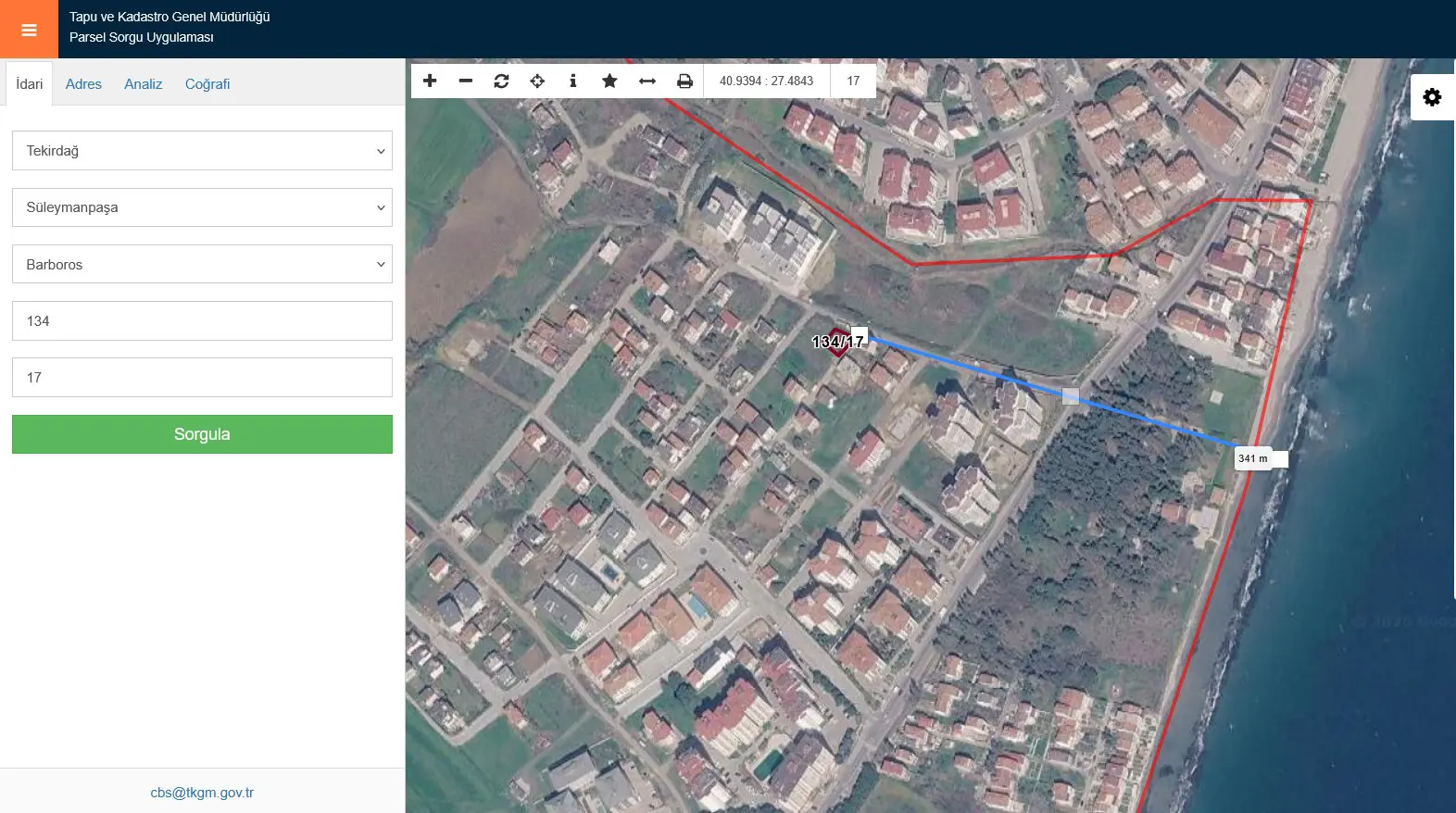Click the 341 m measurement label

tap(1253, 458)
